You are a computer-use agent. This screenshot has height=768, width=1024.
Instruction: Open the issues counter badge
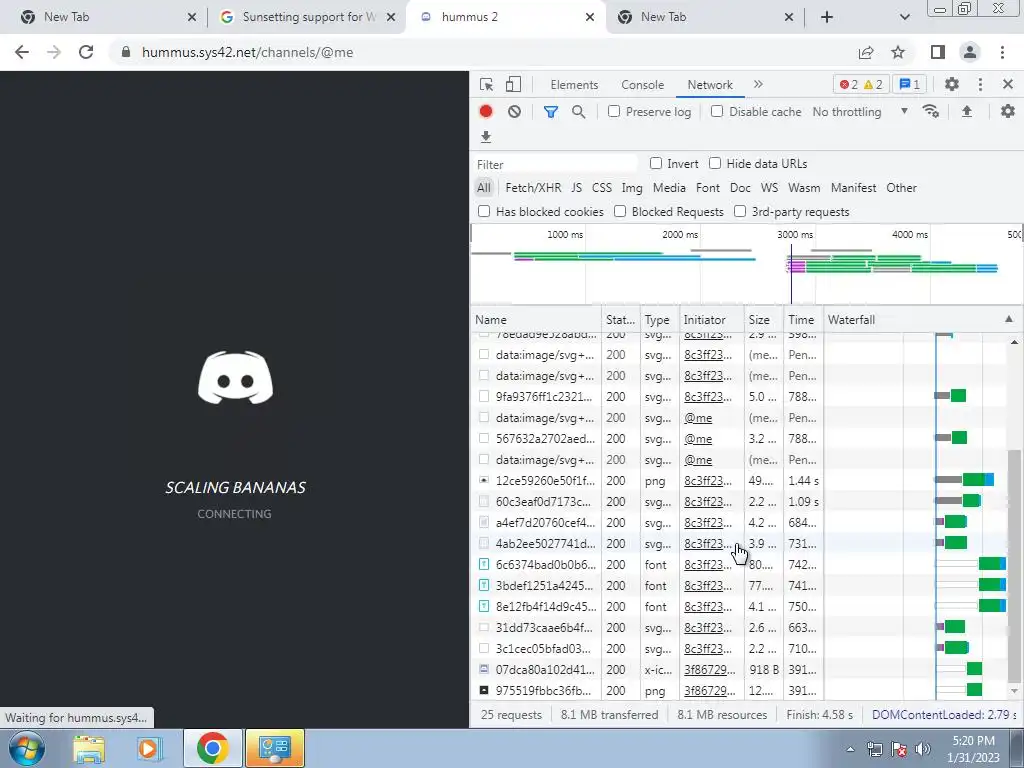click(910, 85)
